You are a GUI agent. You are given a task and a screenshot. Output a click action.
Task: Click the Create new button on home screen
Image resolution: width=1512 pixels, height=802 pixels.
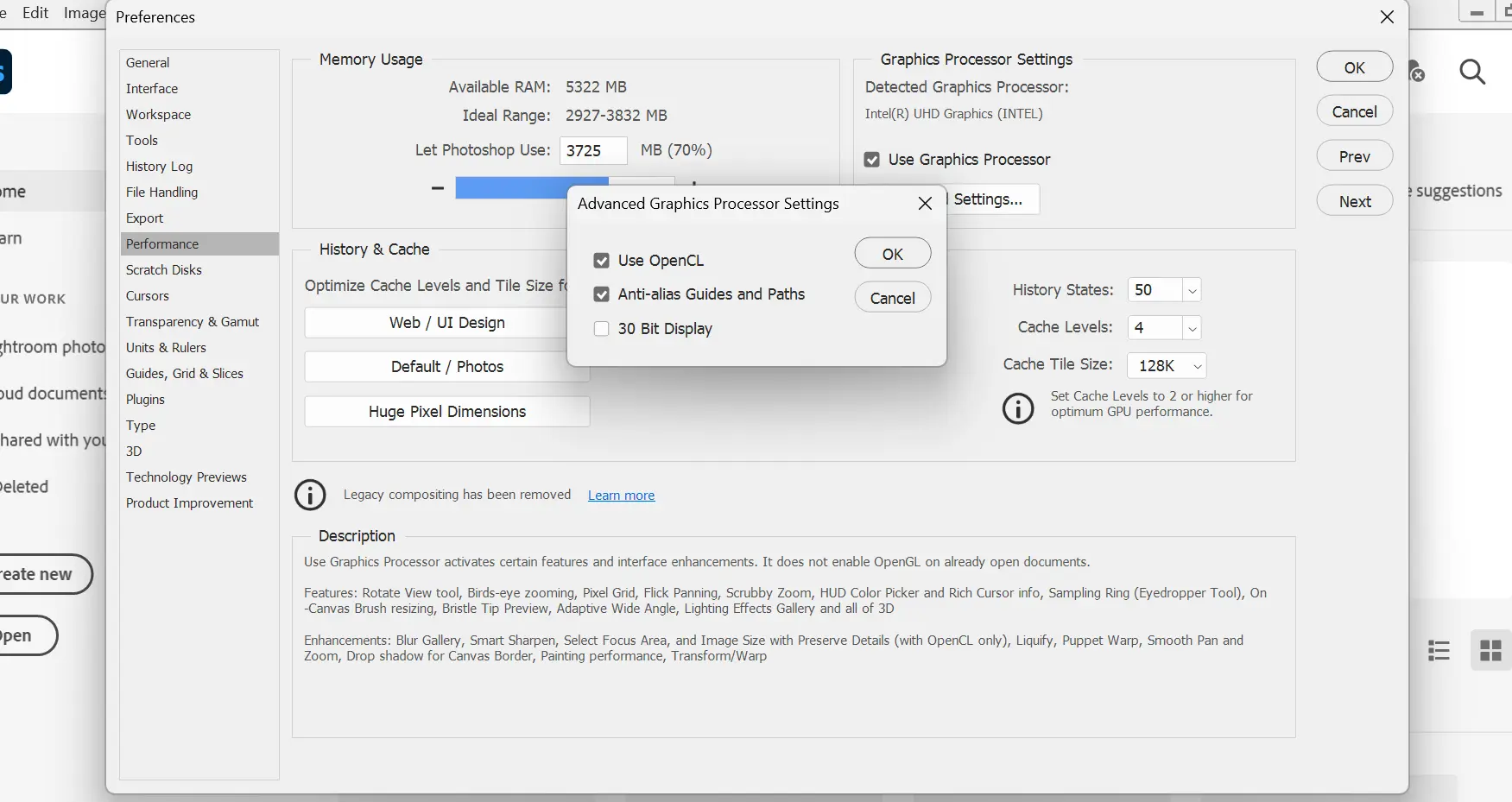46,574
